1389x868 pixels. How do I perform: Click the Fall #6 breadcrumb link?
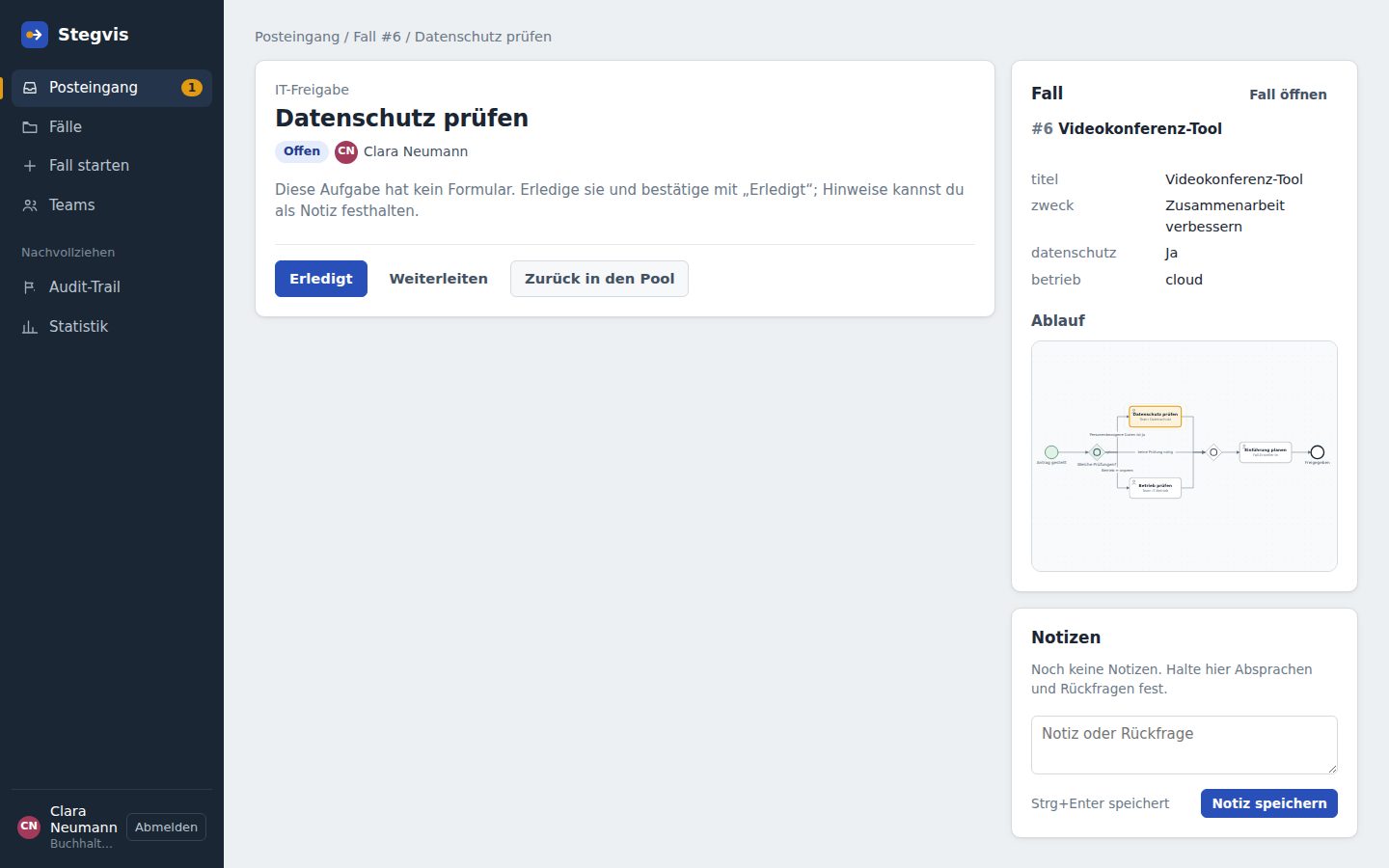click(377, 37)
